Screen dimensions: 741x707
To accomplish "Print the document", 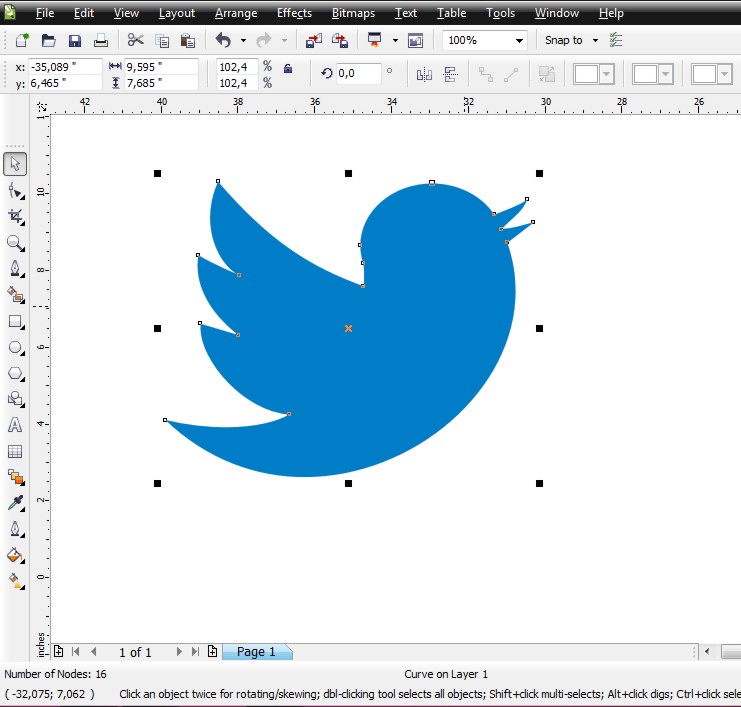I will (101, 41).
